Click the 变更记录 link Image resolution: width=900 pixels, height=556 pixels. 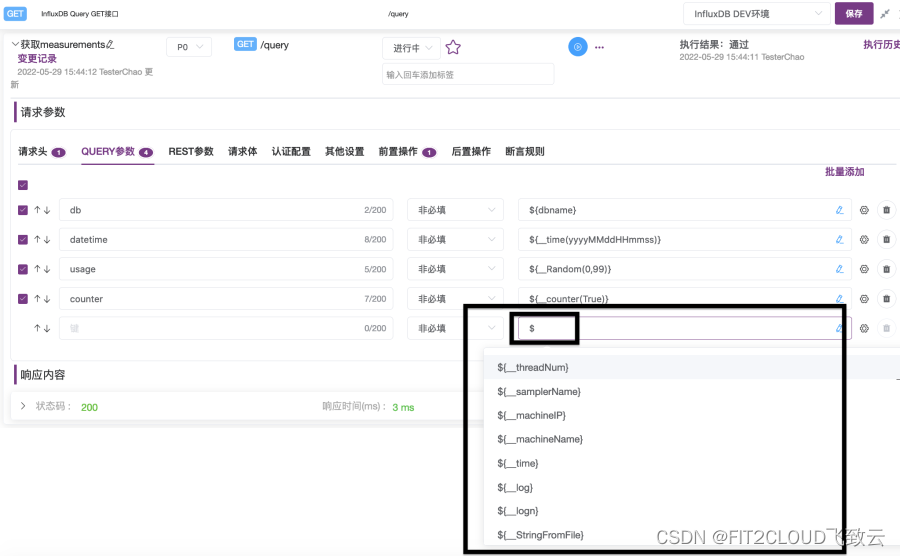tap(37, 59)
